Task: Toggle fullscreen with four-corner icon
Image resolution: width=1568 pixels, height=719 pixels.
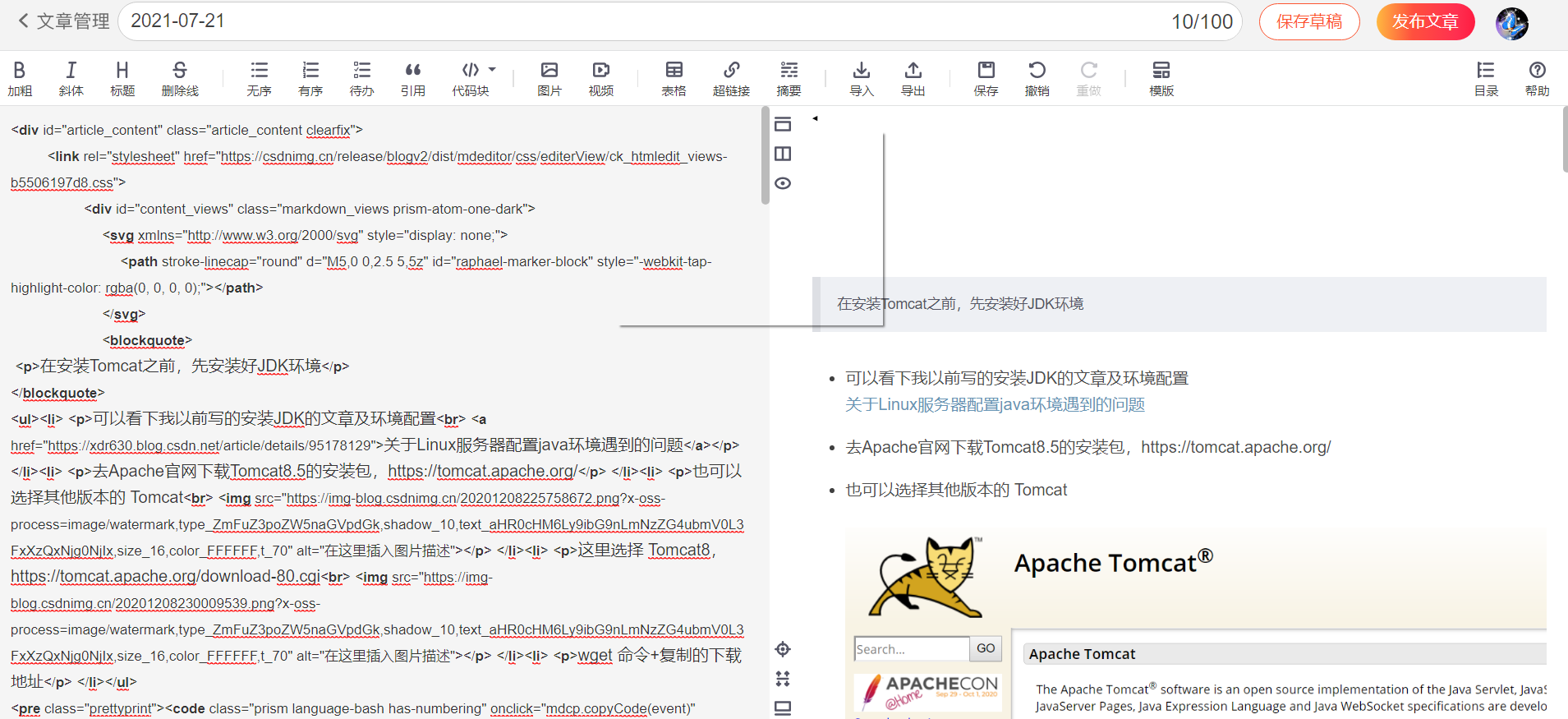Action: click(x=783, y=679)
